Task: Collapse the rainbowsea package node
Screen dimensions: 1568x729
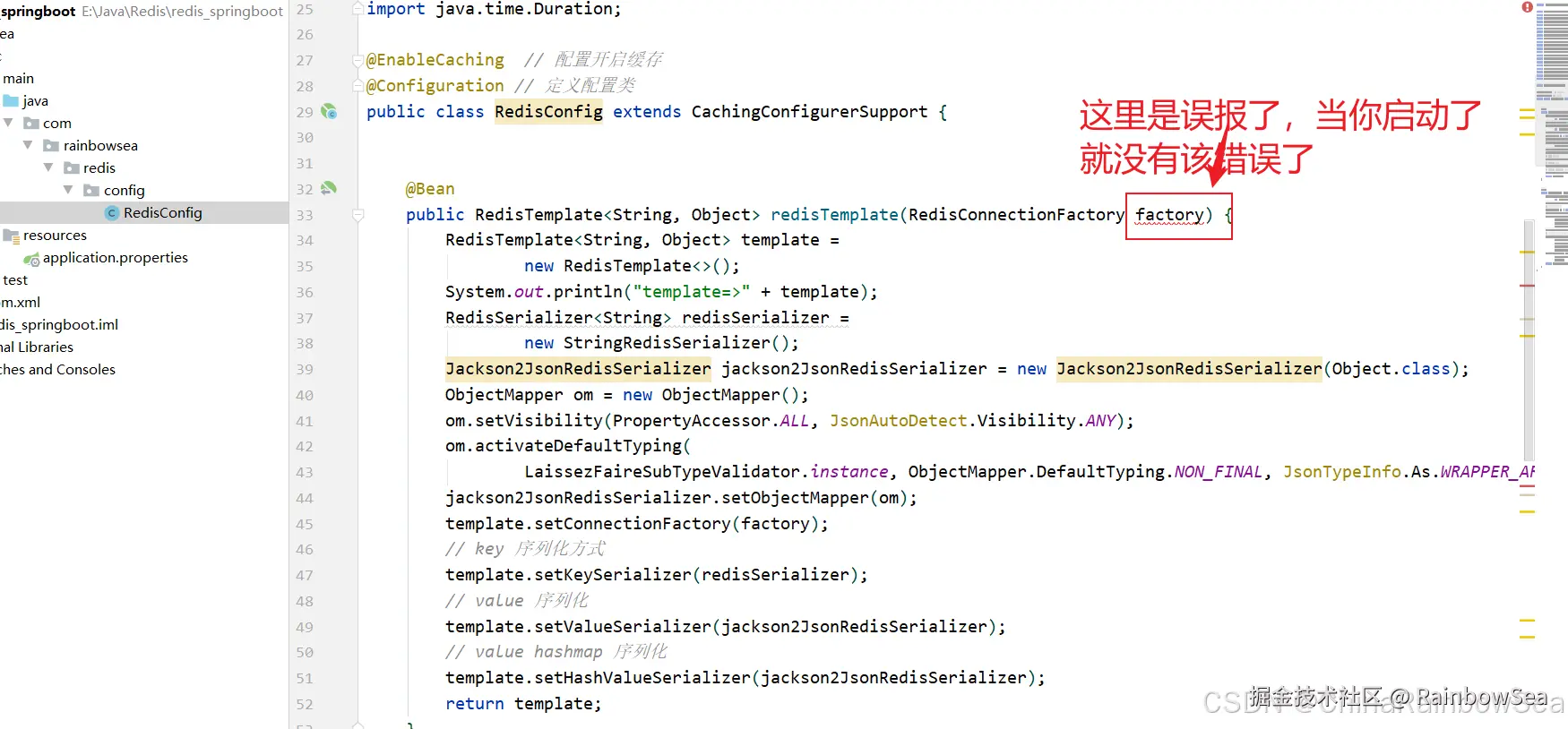Action: pyautogui.click(x=28, y=145)
